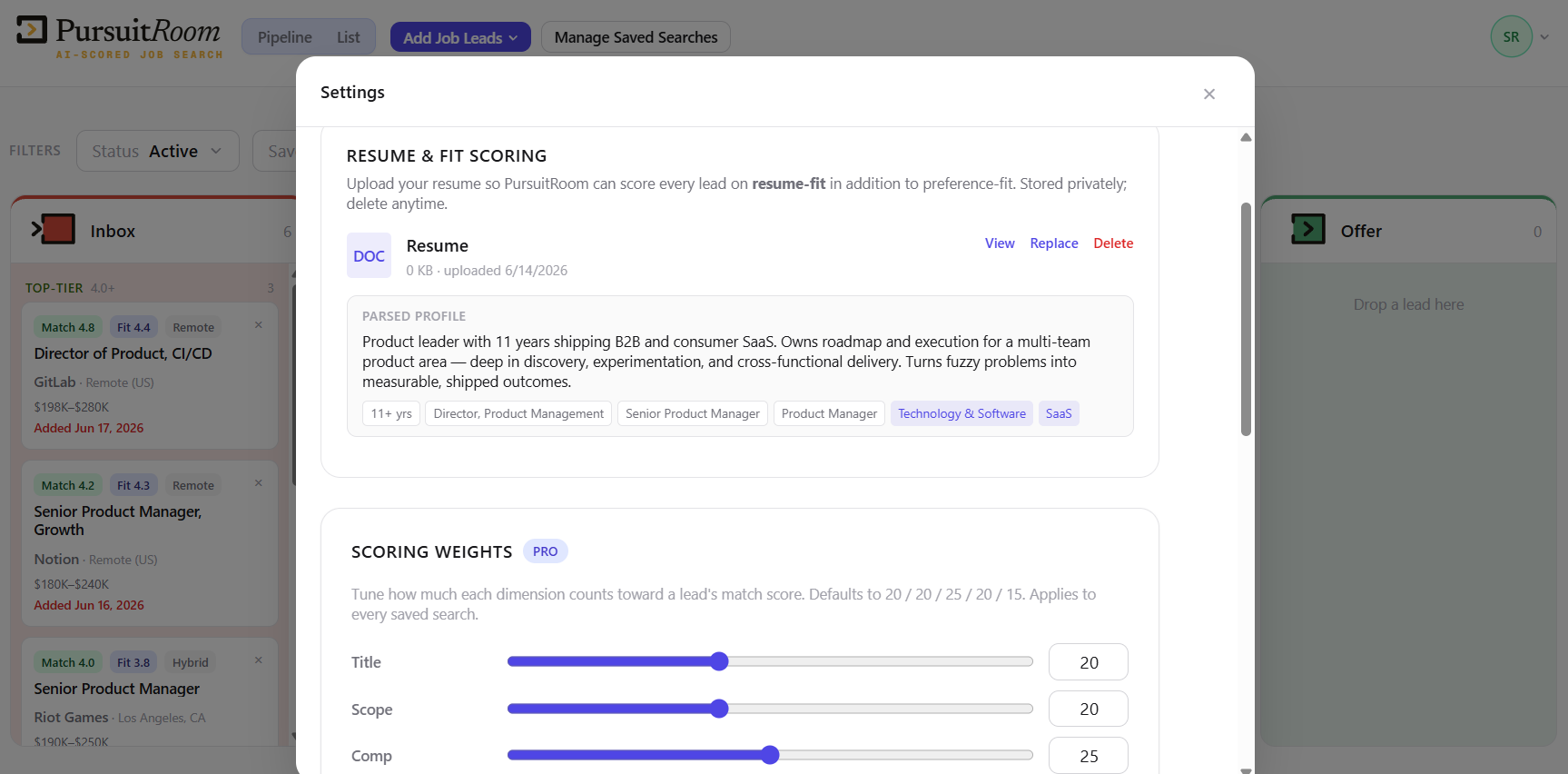1568x774 pixels.
Task: Click the 11+ yrs profile tag
Action: click(391, 413)
